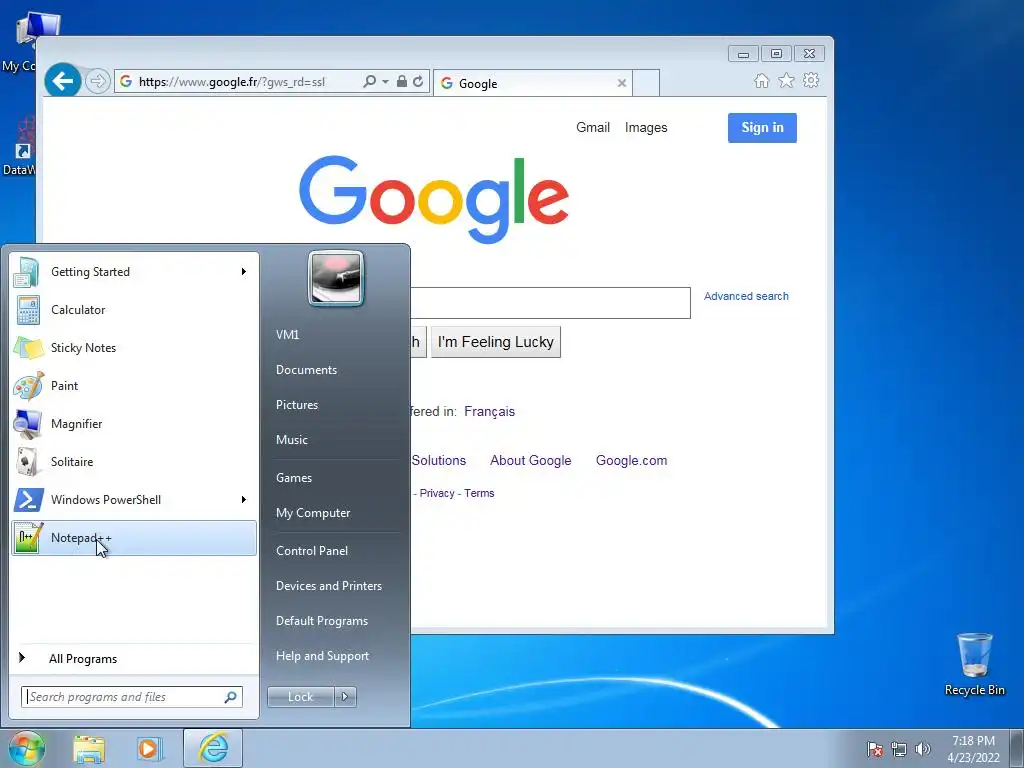This screenshot has width=1024, height=768.
Task: Open My Computer from the Start menu
Action: click(x=313, y=513)
